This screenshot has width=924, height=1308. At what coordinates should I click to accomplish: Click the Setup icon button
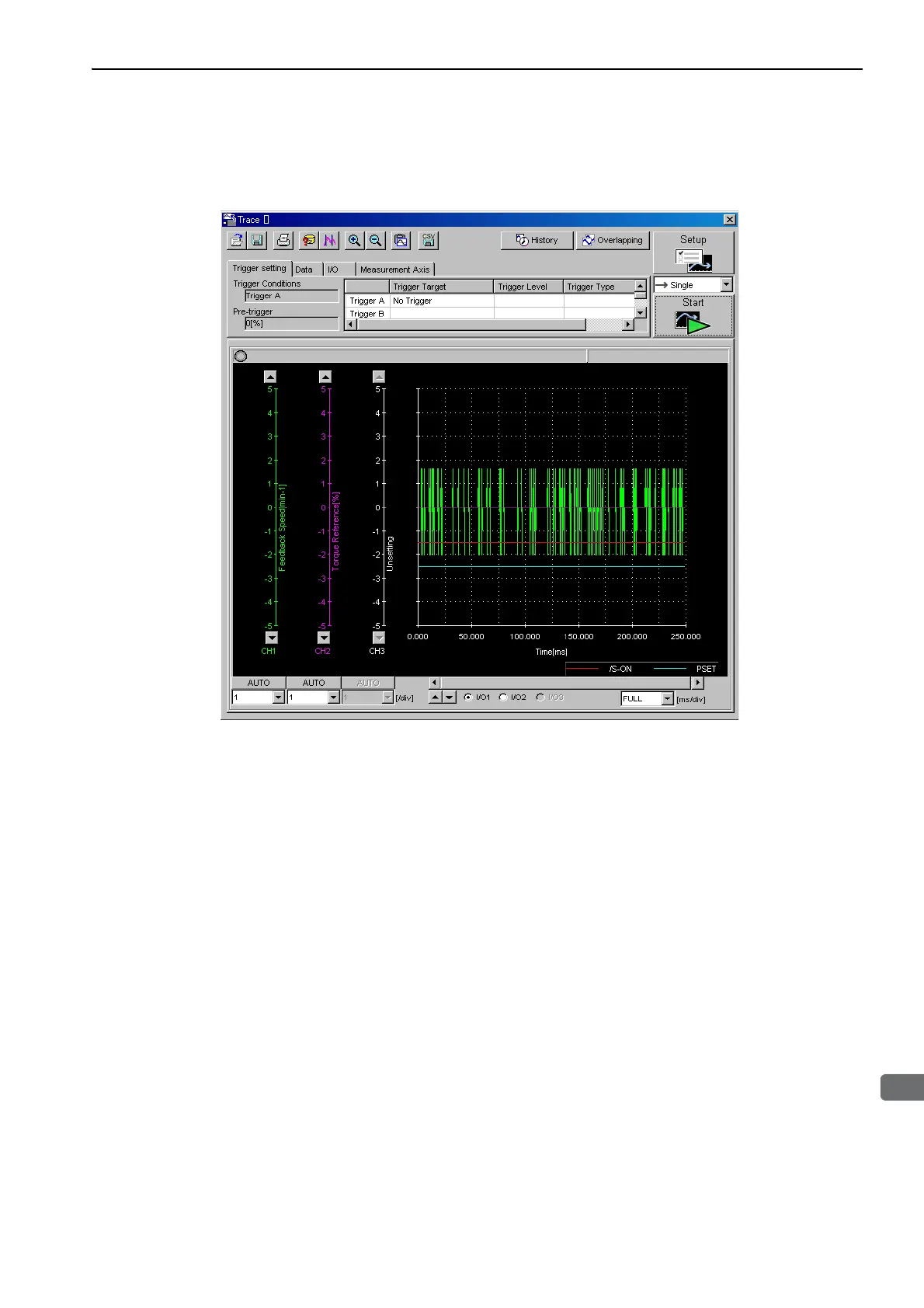[x=693, y=253]
